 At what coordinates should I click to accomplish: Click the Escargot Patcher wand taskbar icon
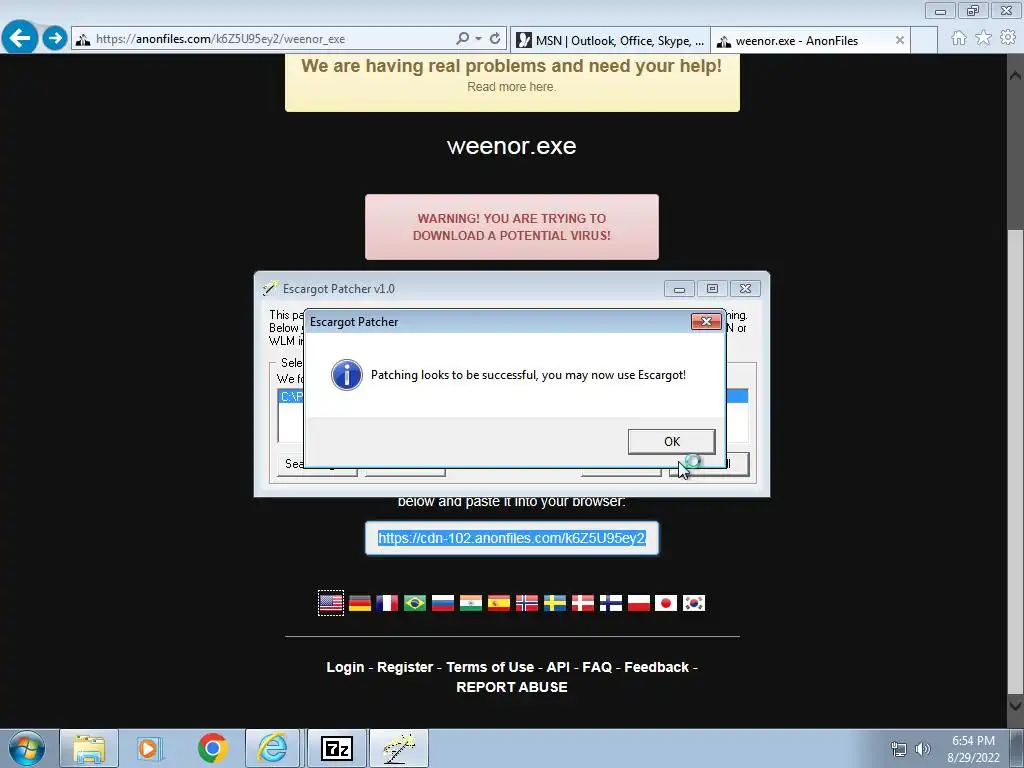pos(399,748)
